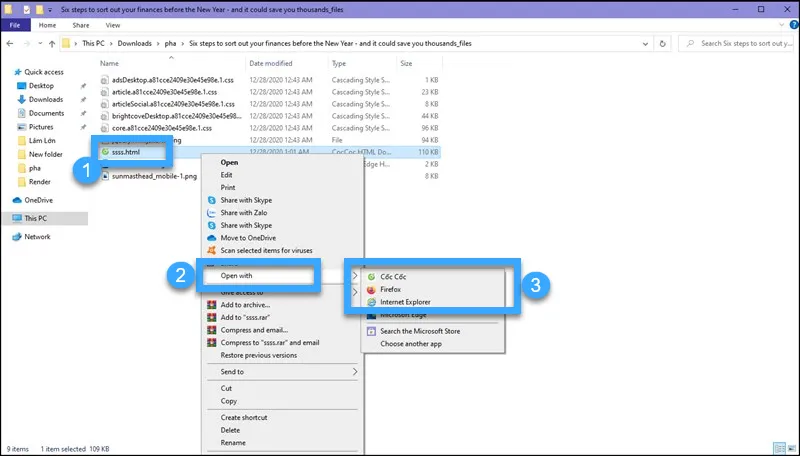Choose Create shortcut in context menu
800x456 pixels.
pyautogui.click(x=244, y=417)
